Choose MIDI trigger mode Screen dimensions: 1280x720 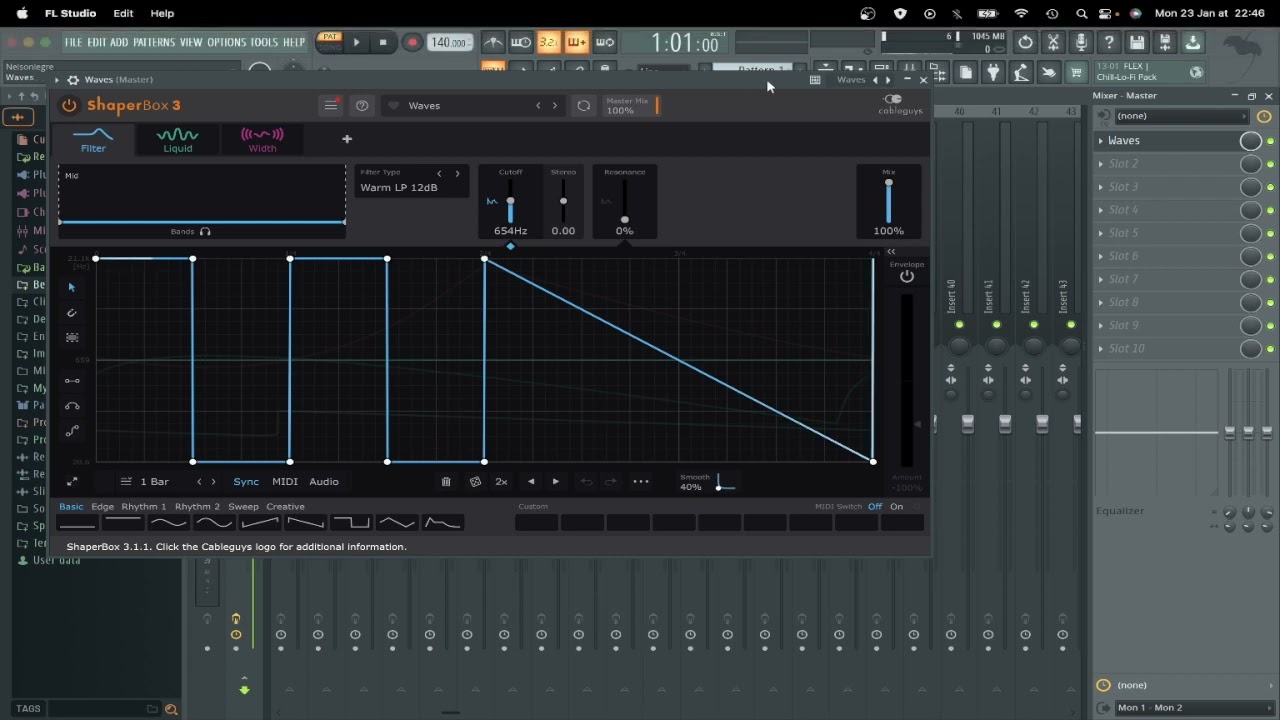(285, 482)
